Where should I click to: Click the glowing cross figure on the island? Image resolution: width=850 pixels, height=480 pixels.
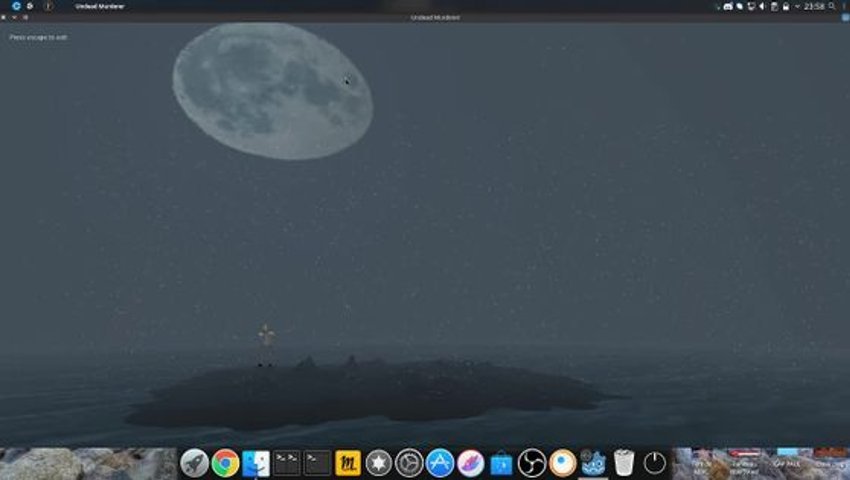266,335
